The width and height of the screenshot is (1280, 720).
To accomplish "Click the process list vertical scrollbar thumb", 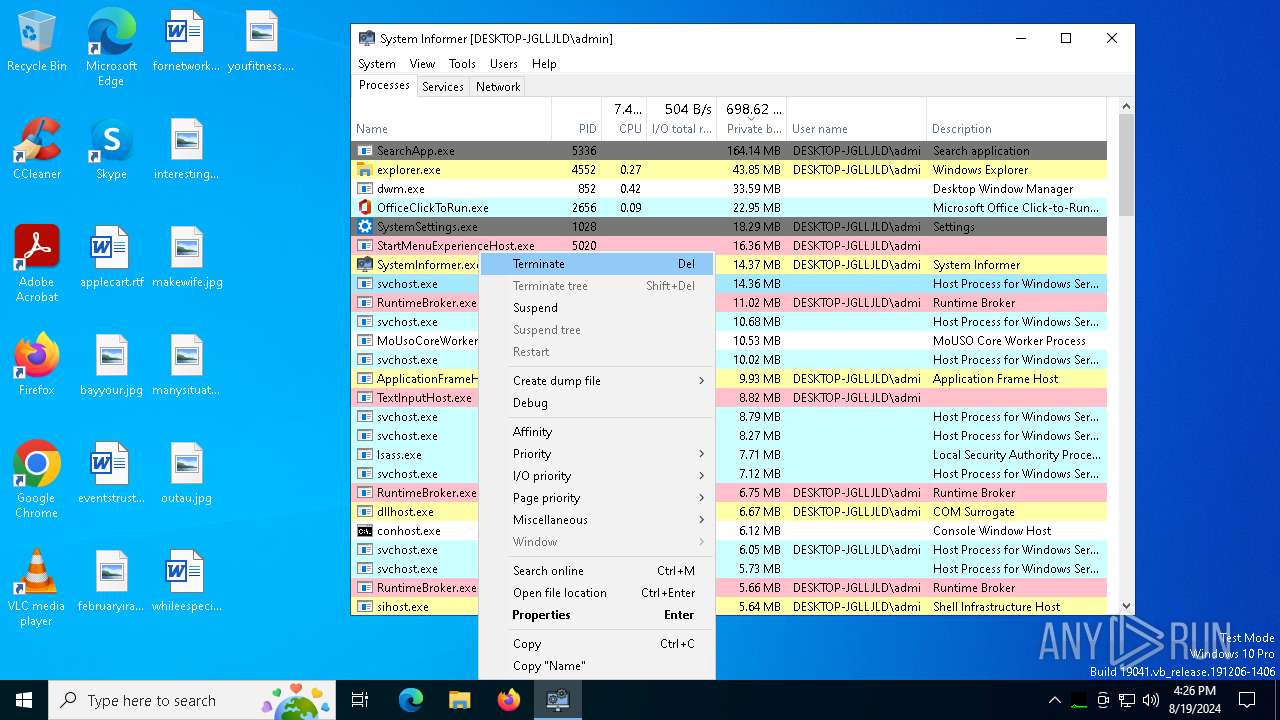I will [1126, 165].
